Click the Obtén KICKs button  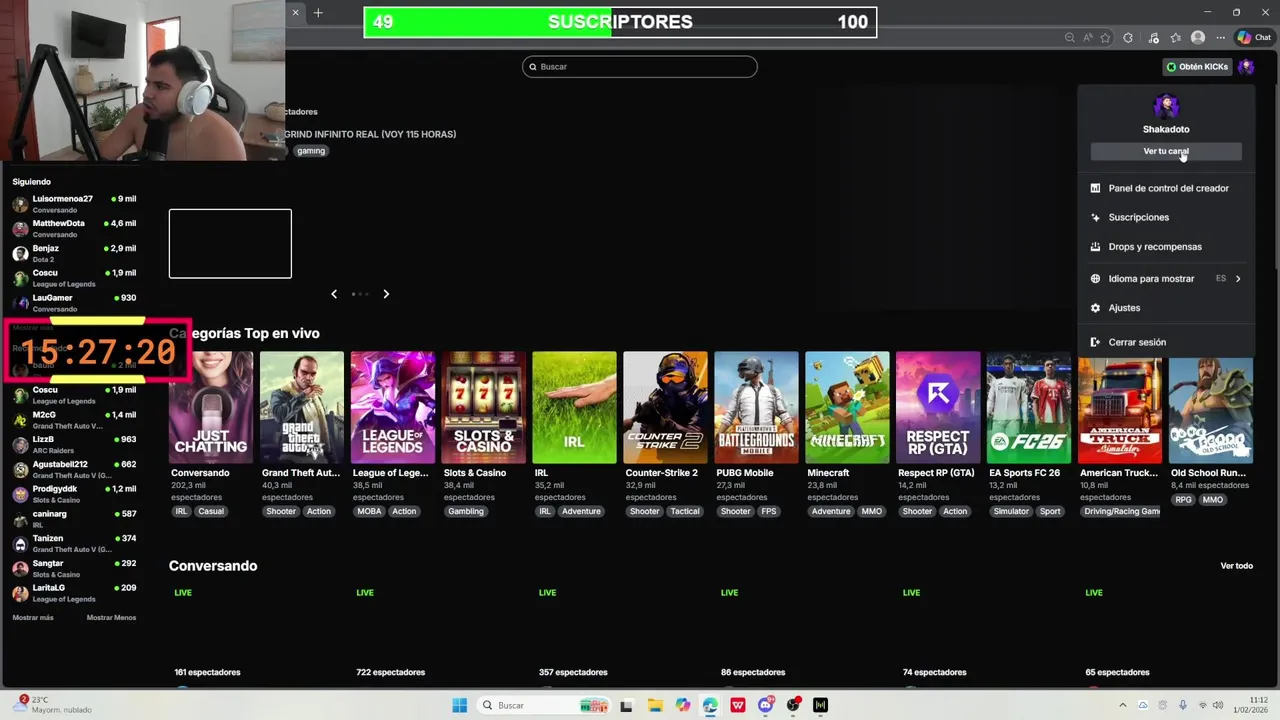(x=1197, y=67)
